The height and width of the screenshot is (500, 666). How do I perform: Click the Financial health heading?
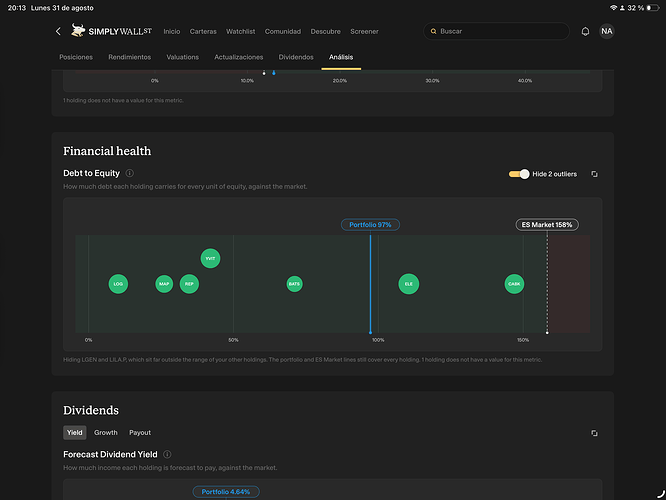pyautogui.click(x=107, y=151)
